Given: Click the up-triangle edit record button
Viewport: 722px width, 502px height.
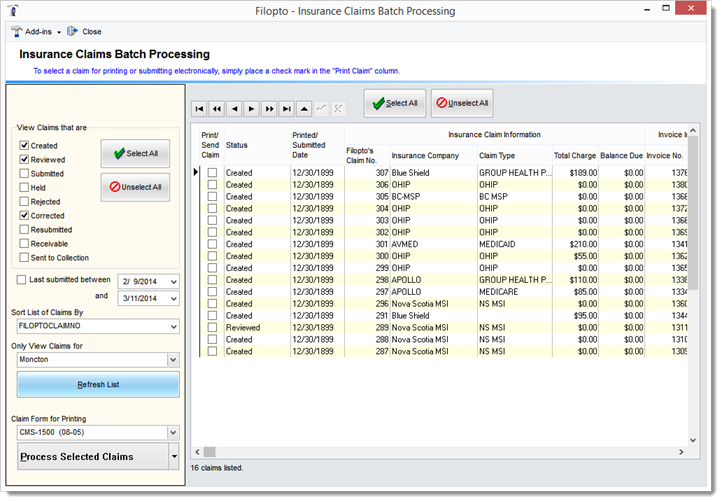Looking at the screenshot, I should 304,109.
